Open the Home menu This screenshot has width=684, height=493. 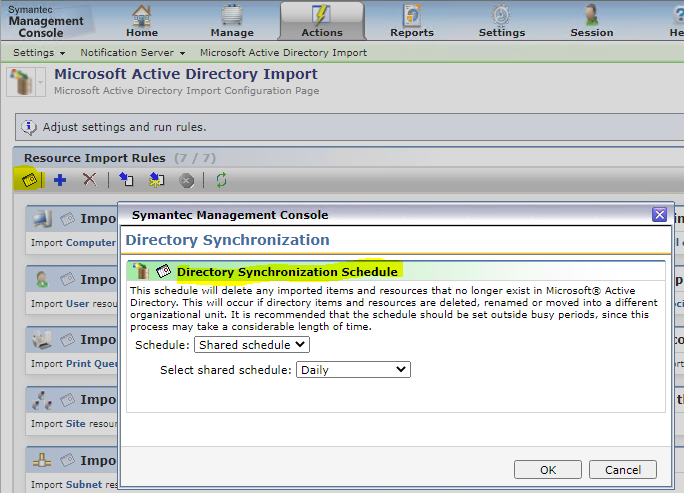pyautogui.click(x=142, y=21)
